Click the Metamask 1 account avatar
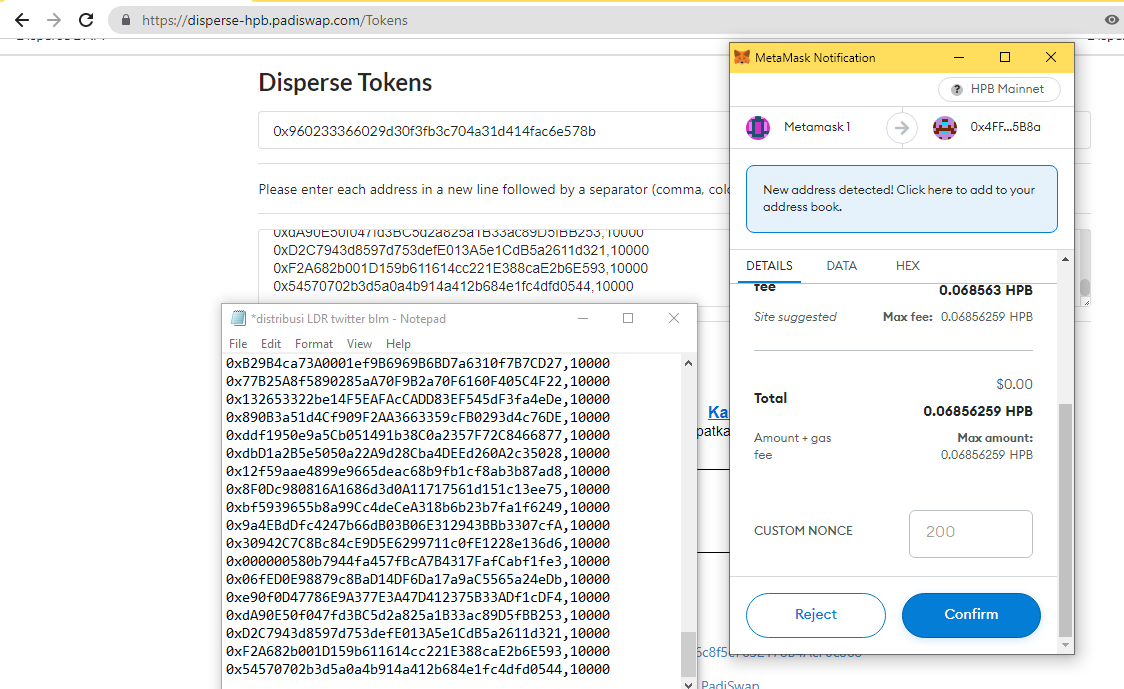The image size is (1124, 689). [x=758, y=128]
